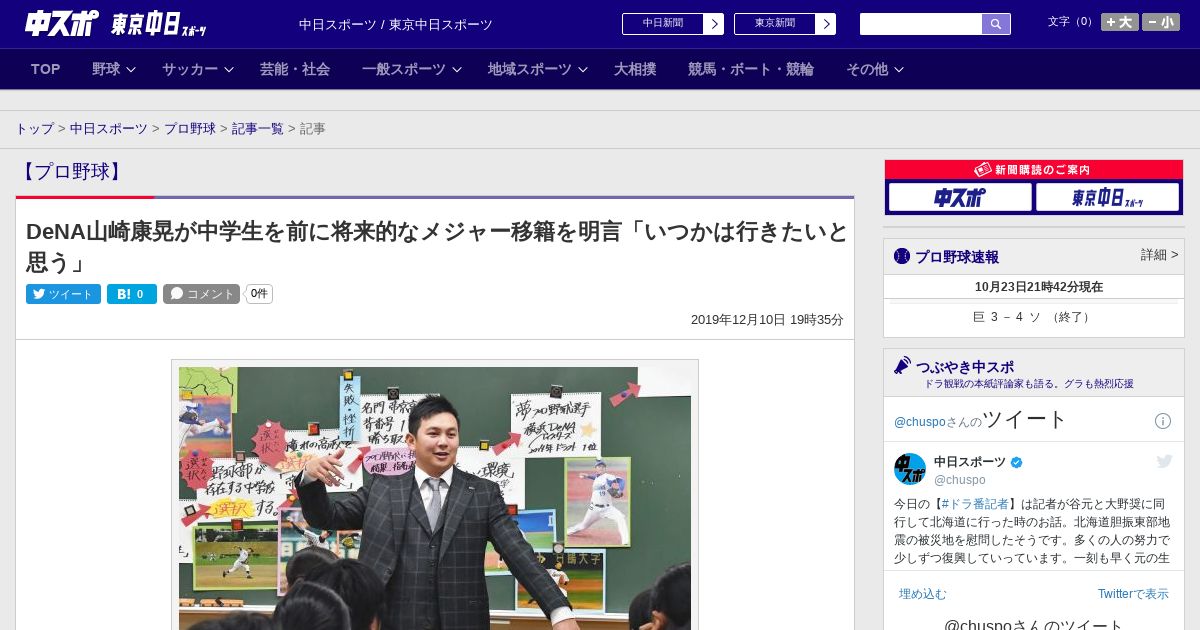Image resolution: width=1200 pixels, height=630 pixels.
Task: Open 中日スポーツ Twitter account name
Action: point(970,462)
